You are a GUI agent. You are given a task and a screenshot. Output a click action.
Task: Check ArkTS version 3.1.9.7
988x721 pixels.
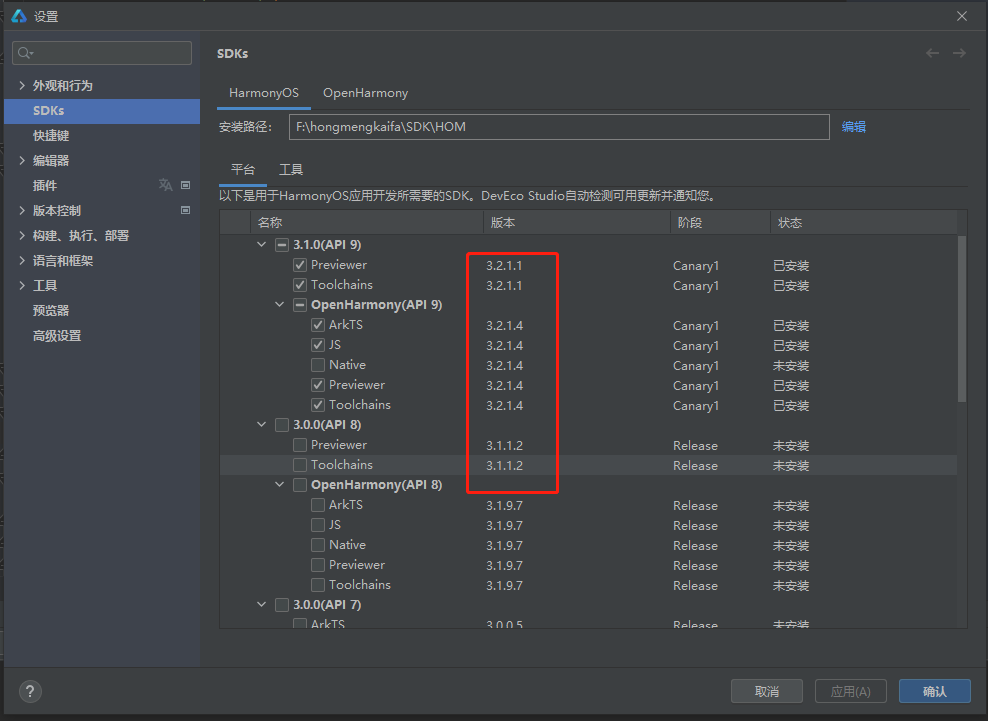318,505
